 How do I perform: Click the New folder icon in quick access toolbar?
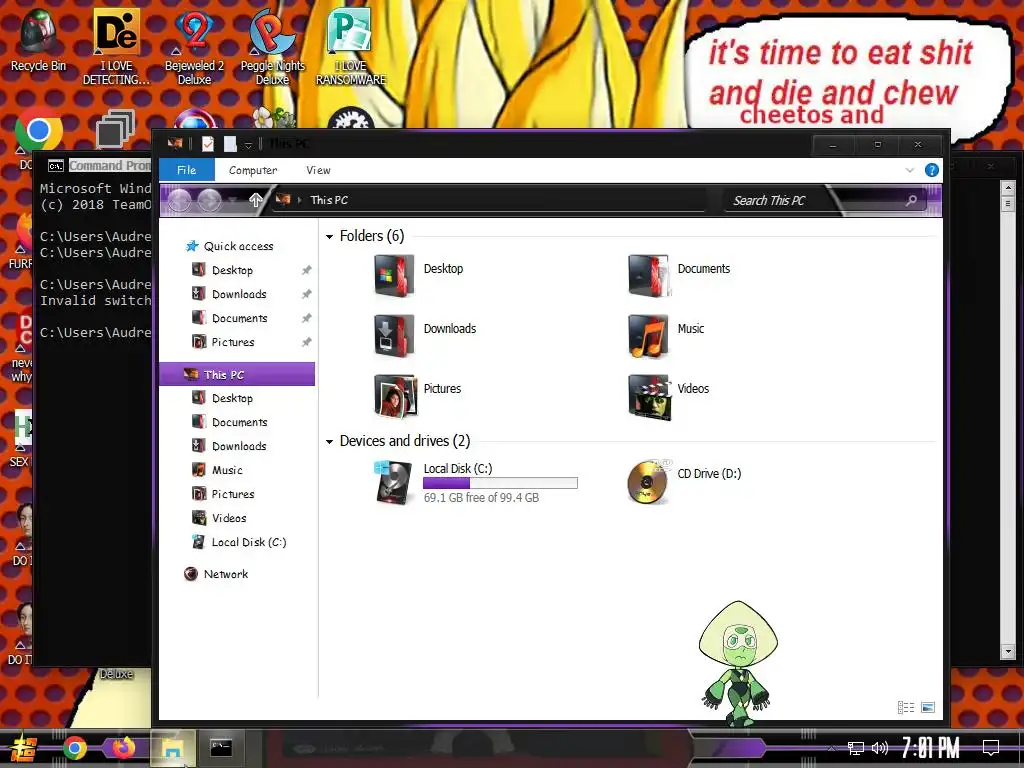tap(230, 144)
